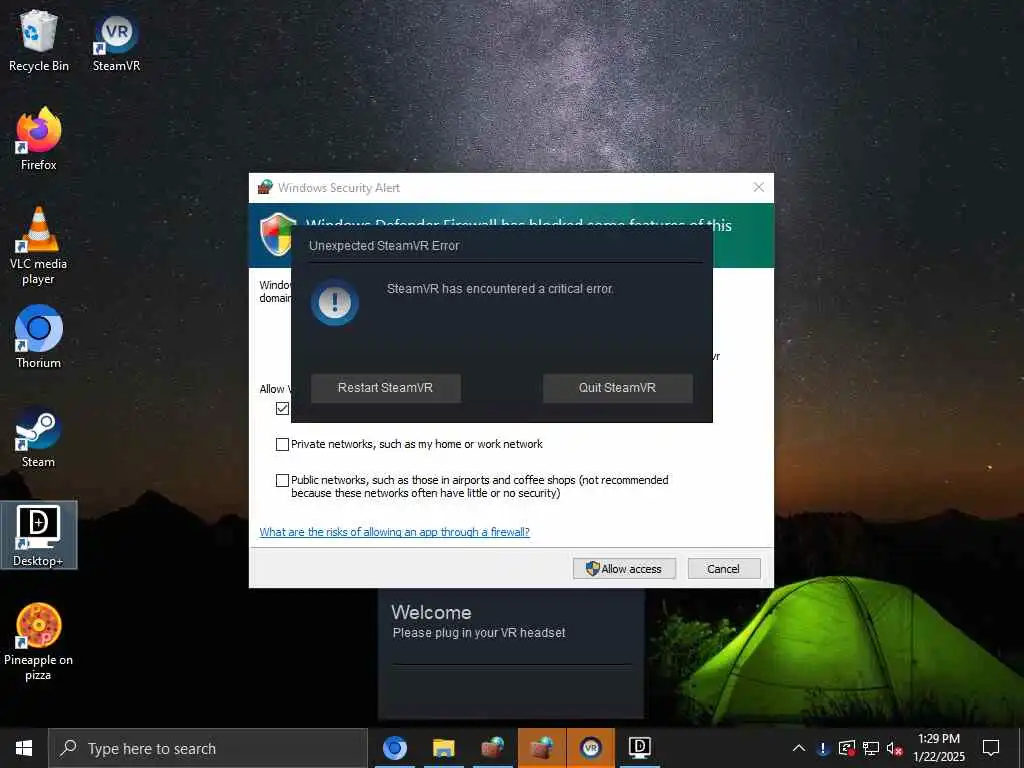Image resolution: width=1024 pixels, height=768 pixels.
Task: Cancel the Windows Security Alert
Action: pos(724,568)
